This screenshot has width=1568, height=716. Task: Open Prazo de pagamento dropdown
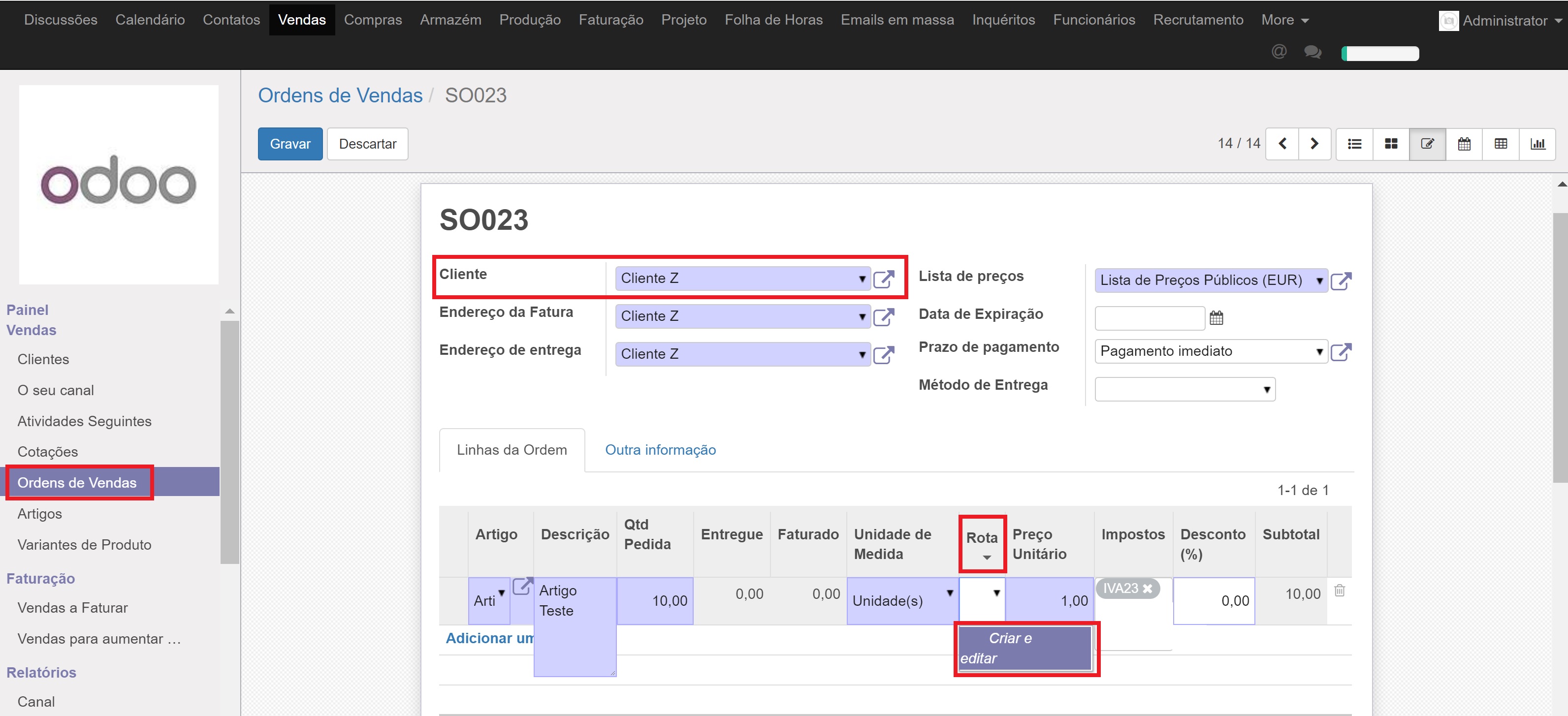tap(1319, 352)
